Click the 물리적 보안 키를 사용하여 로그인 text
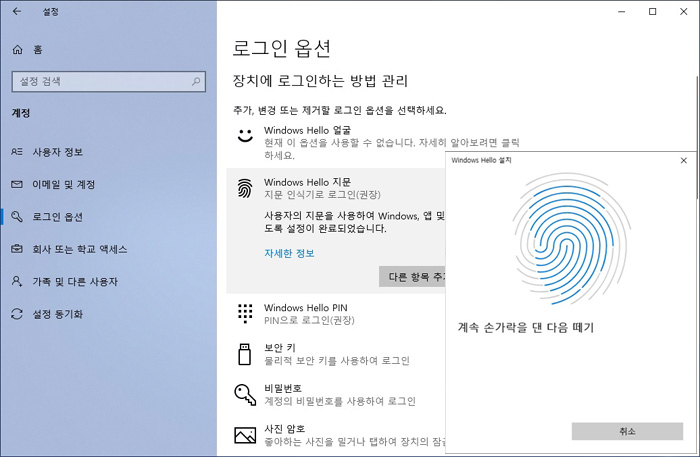Screen dimensions: 700x457 click(x=337, y=361)
